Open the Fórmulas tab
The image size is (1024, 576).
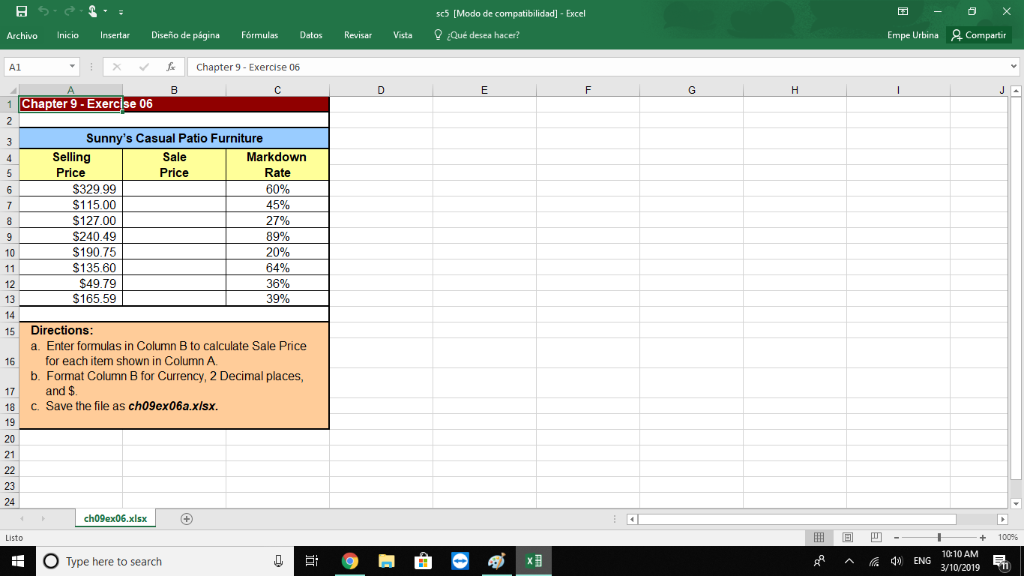(x=259, y=35)
